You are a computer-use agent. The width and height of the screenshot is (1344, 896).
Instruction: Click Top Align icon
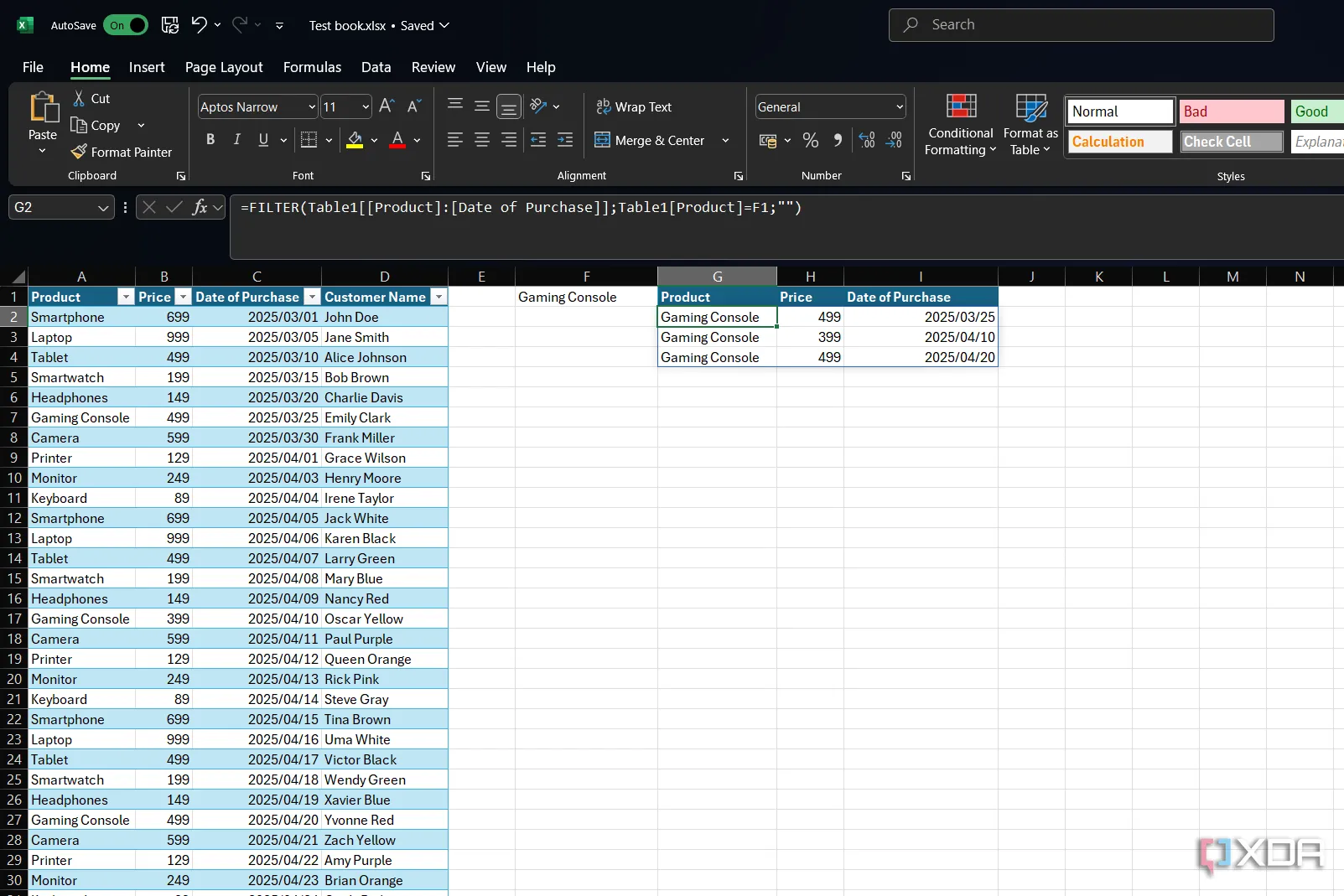(455, 106)
